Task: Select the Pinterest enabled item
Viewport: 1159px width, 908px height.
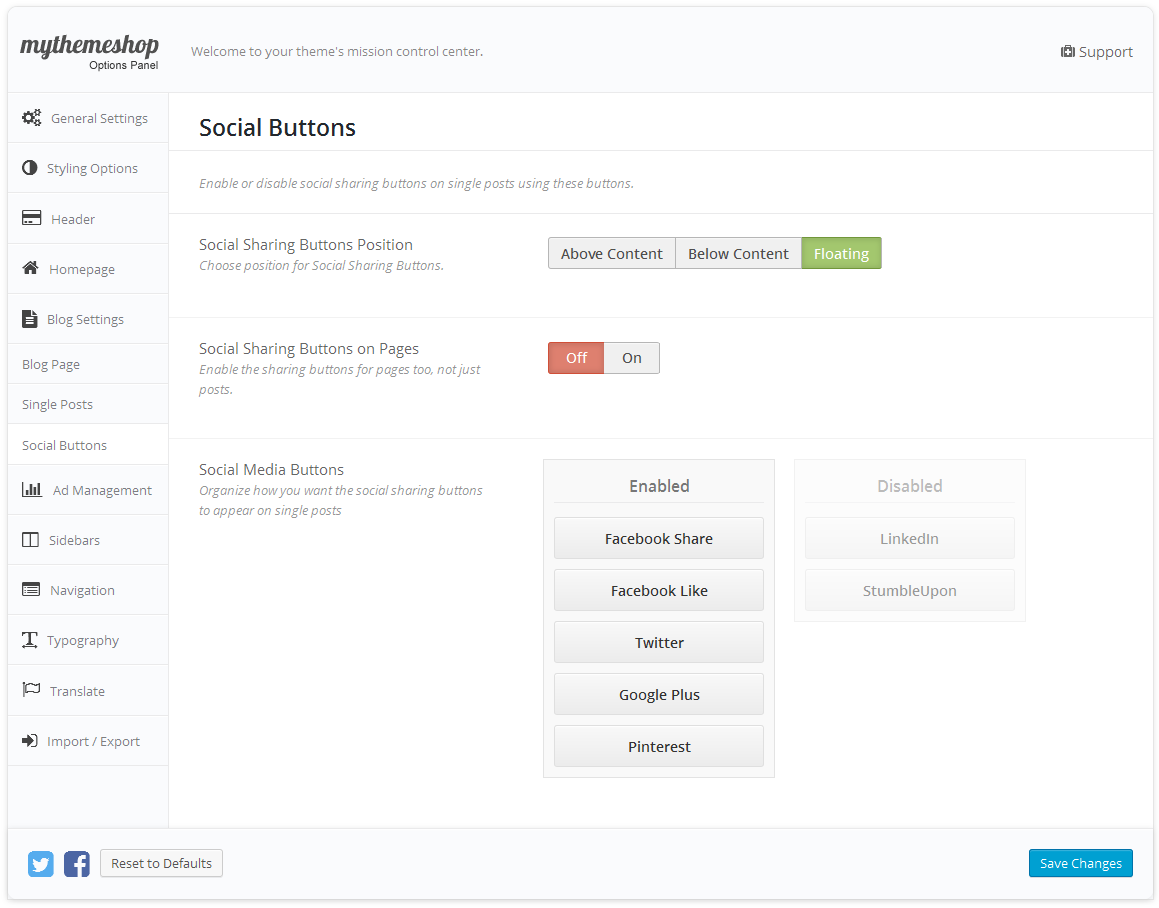Action: point(659,746)
